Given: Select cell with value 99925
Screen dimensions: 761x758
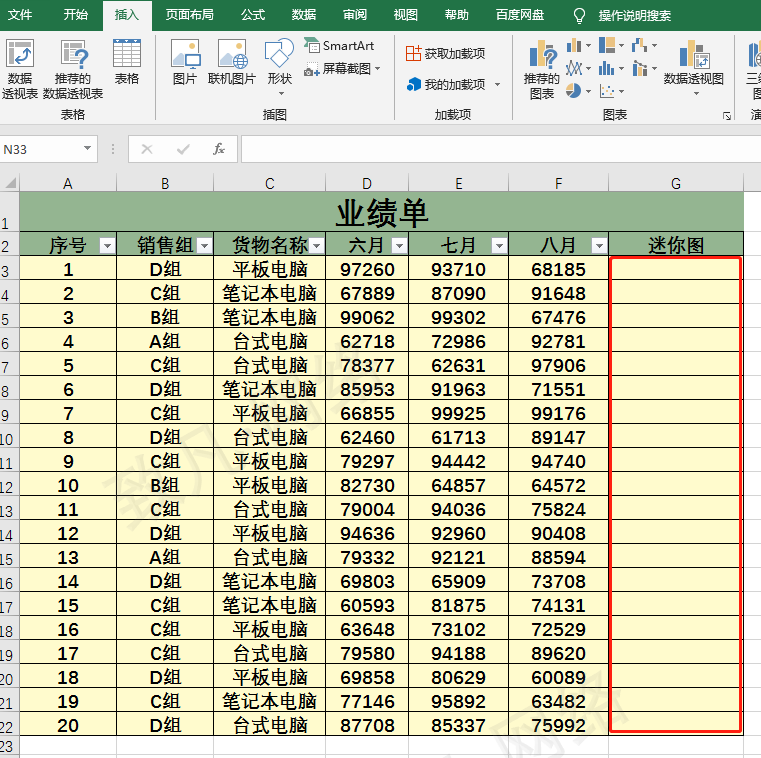Looking at the screenshot, I should [458, 413].
